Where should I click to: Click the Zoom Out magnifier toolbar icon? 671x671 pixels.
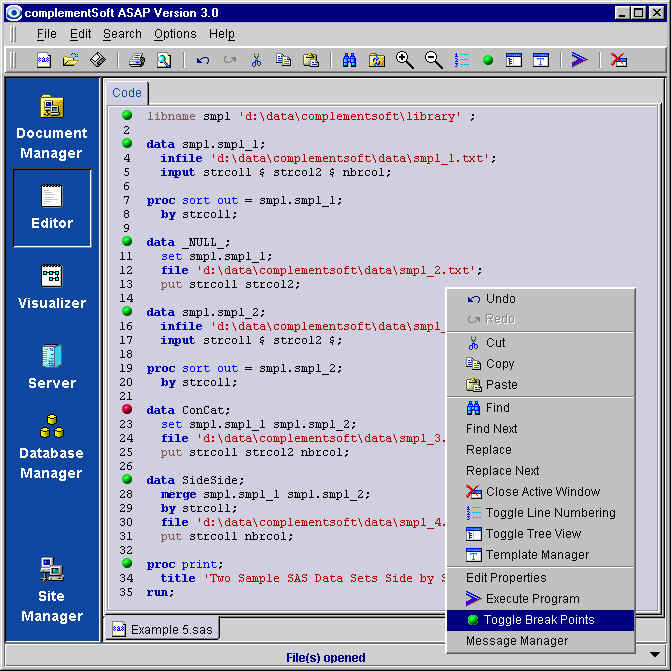(x=433, y=60)
